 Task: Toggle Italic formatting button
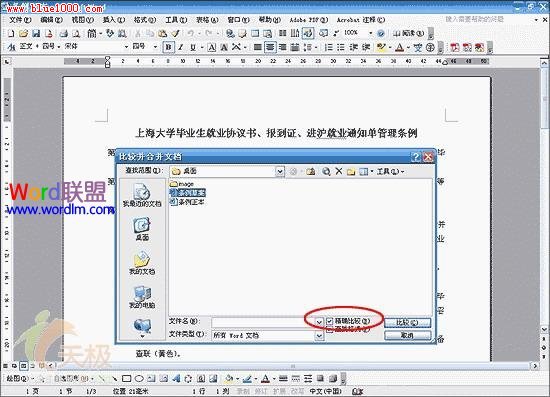point(181,47)
